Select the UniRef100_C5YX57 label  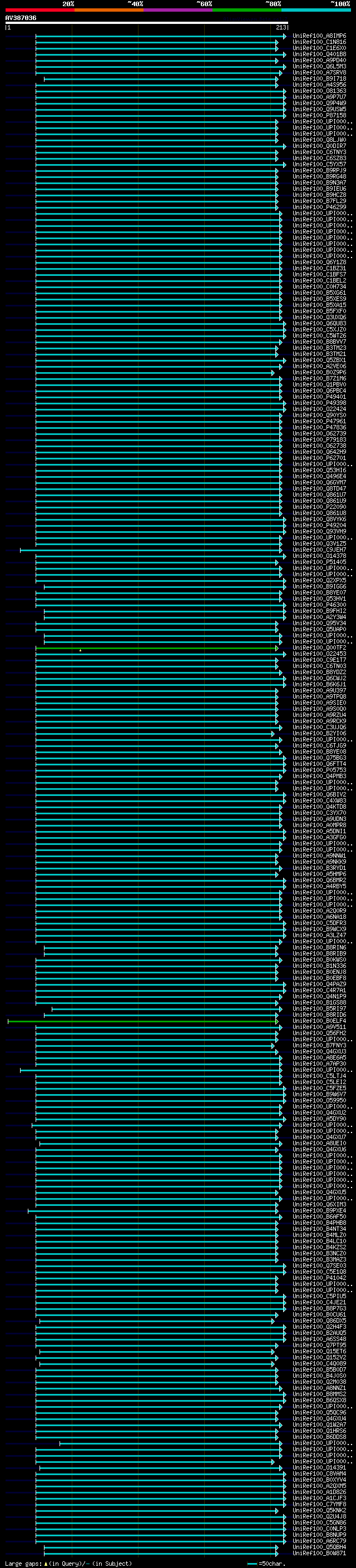point(319,164)
